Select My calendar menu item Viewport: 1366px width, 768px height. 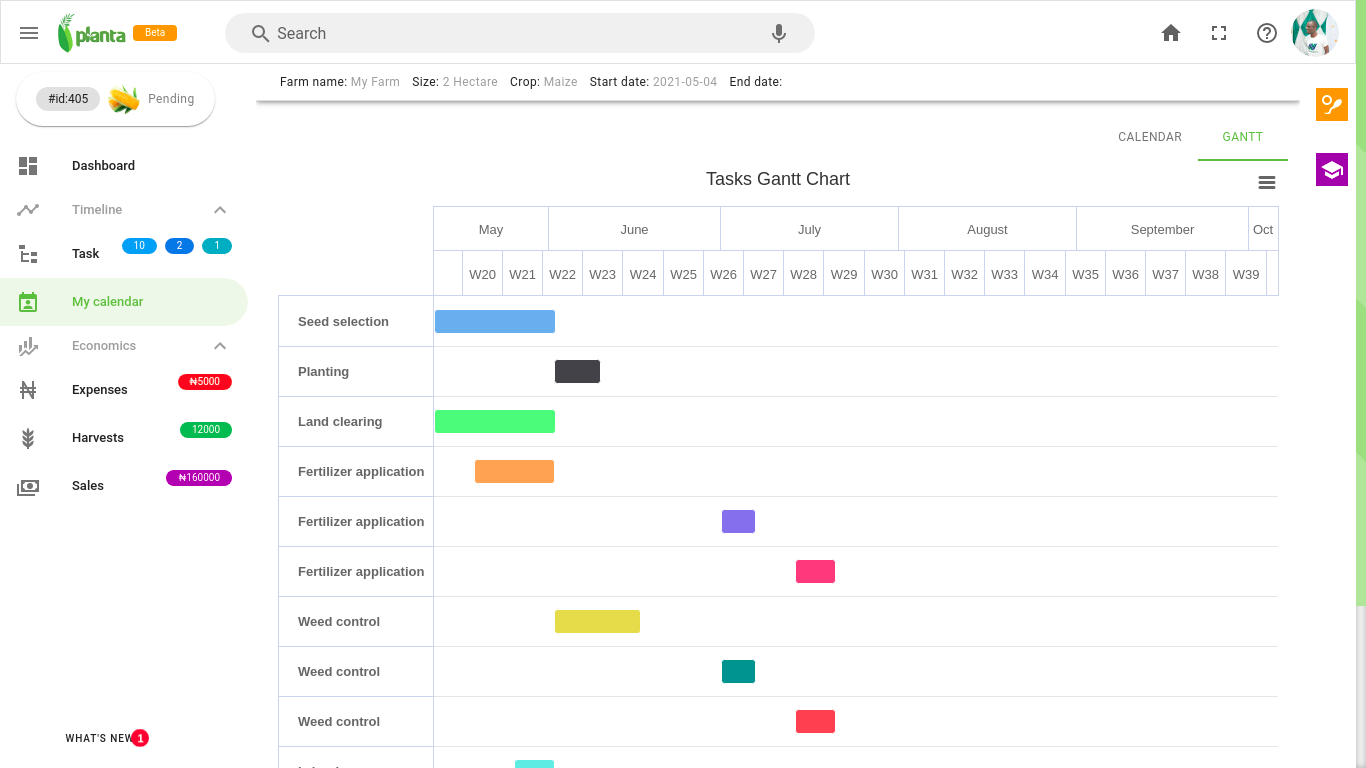click(124, 302)
